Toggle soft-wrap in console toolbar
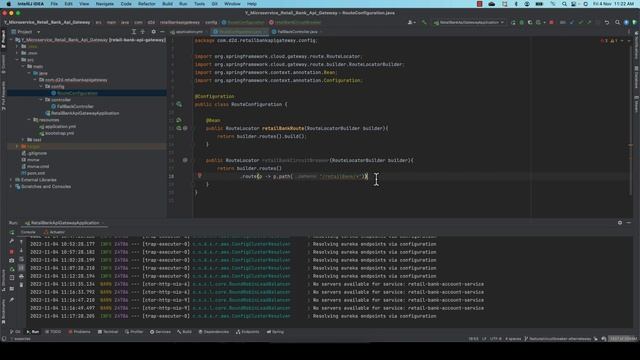 coord(21,259)
